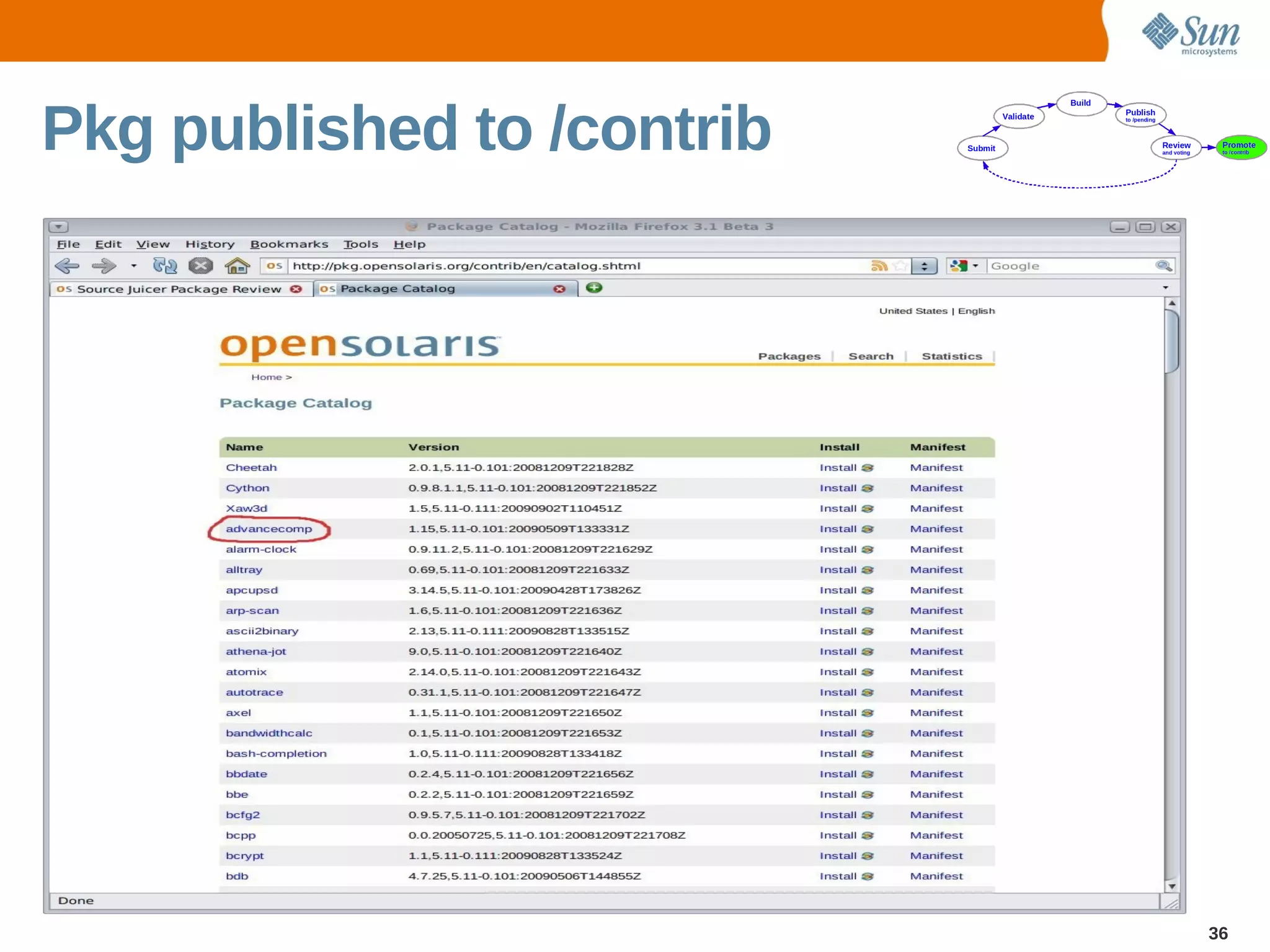Open the Tools menu
This screenshot has height=952, width=1270.
[361, 244]
